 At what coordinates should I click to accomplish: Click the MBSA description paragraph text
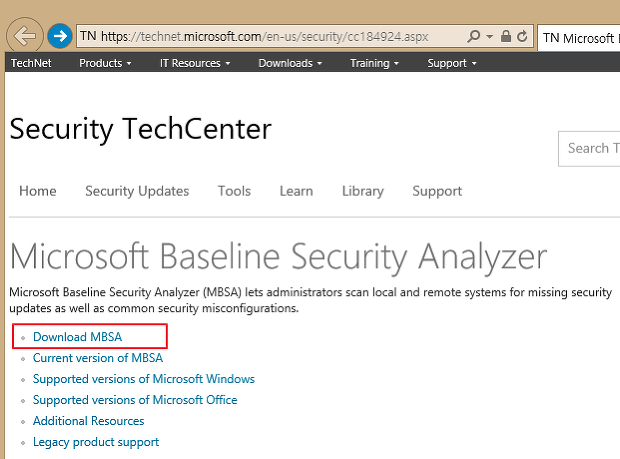(310, 300)
